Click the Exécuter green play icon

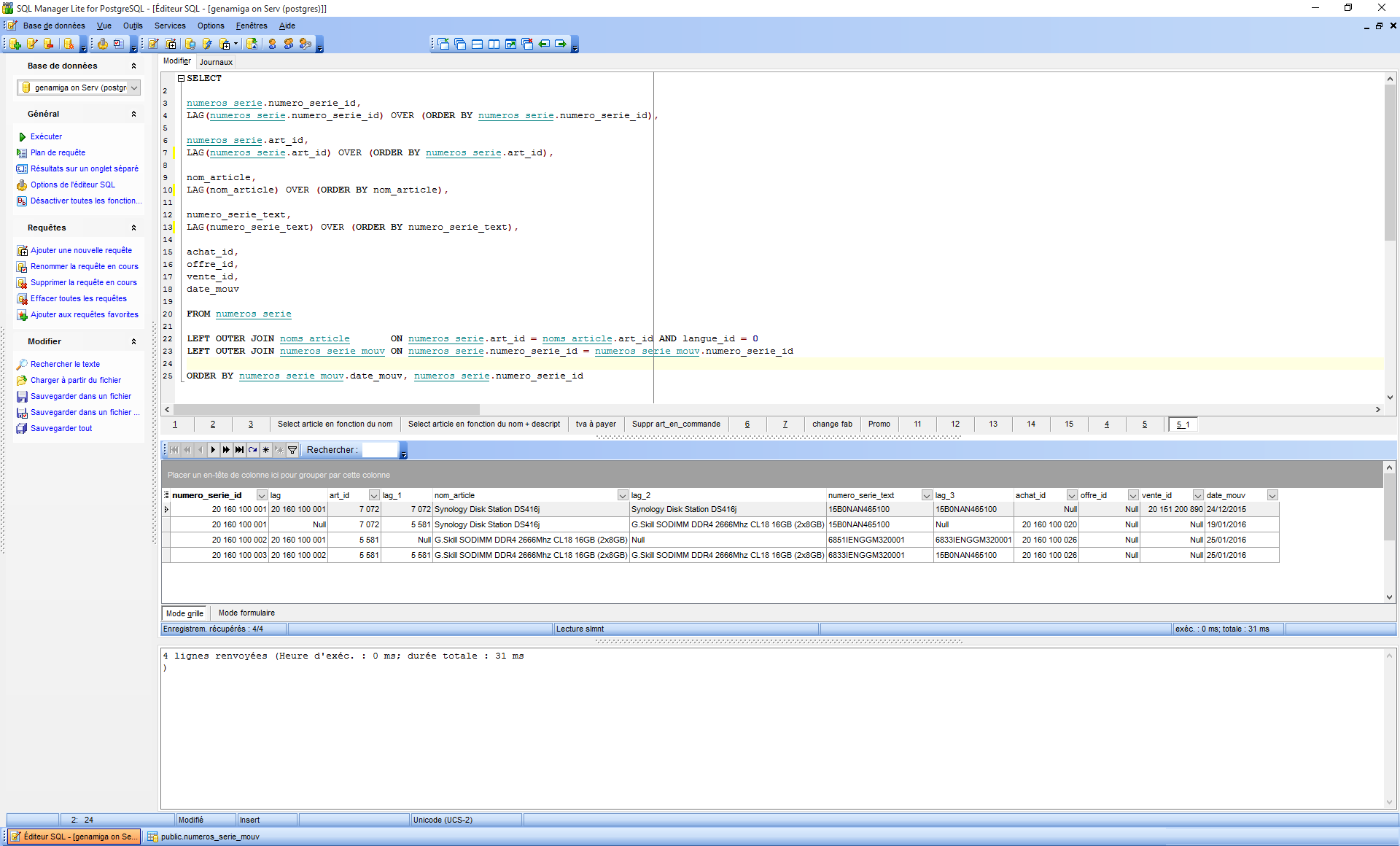(22, 136)
